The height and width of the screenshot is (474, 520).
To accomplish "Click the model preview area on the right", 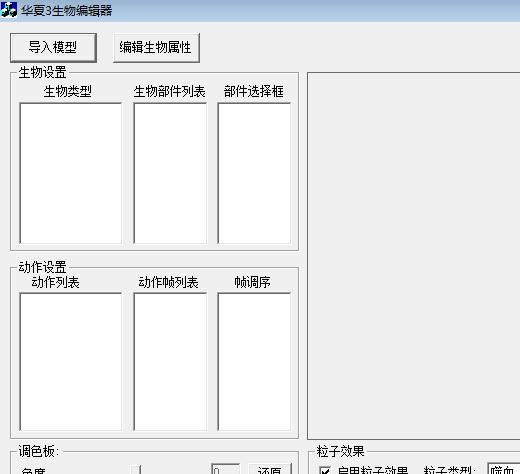I will pyautogui.click(x=414, y=256).
